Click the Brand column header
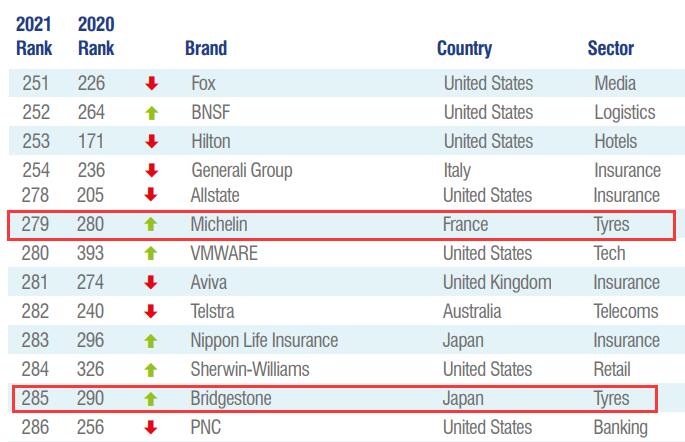 (206, 48)
